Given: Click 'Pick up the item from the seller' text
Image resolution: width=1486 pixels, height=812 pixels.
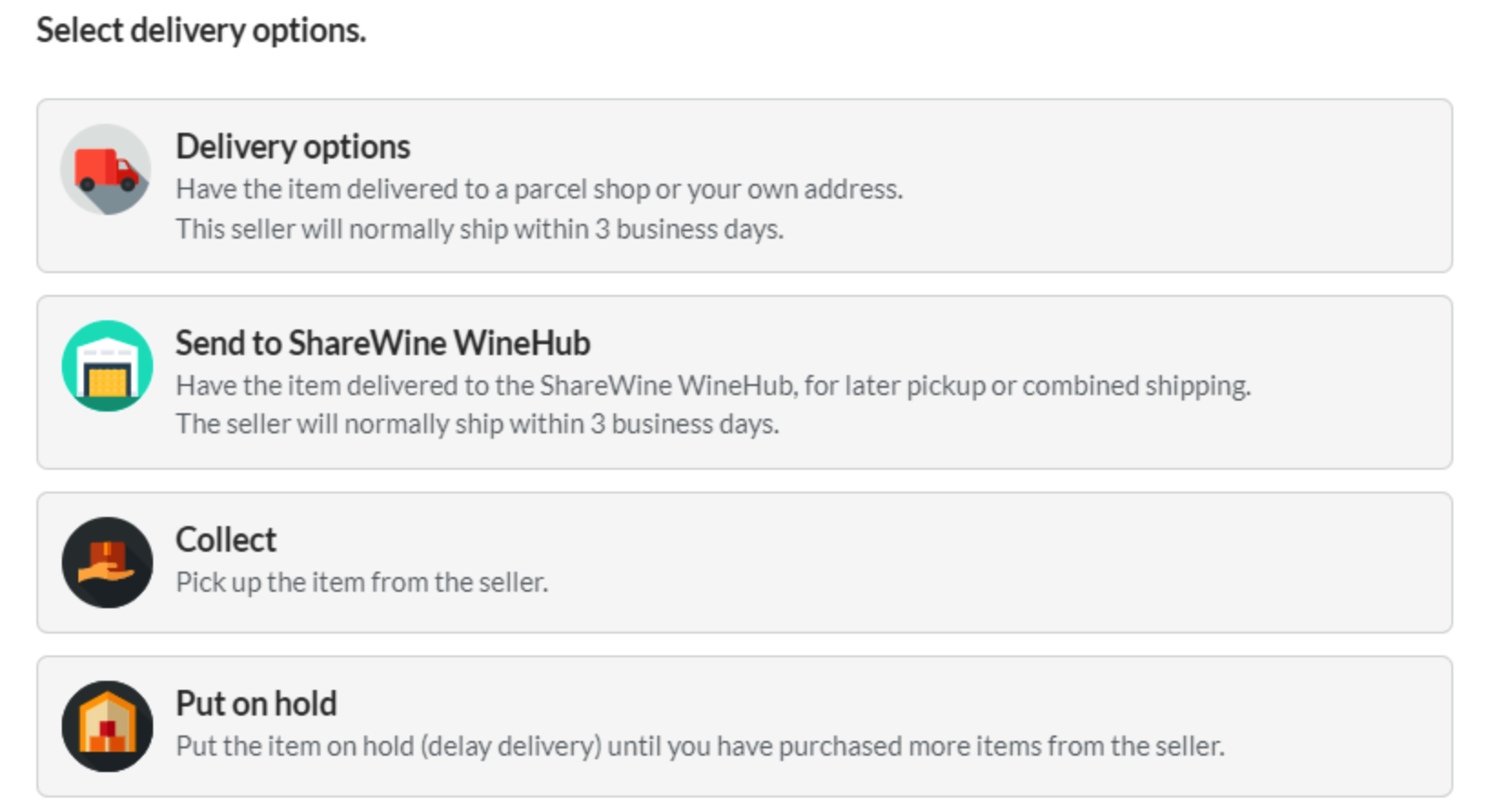Looking at the screenshot, I should 361,582.
